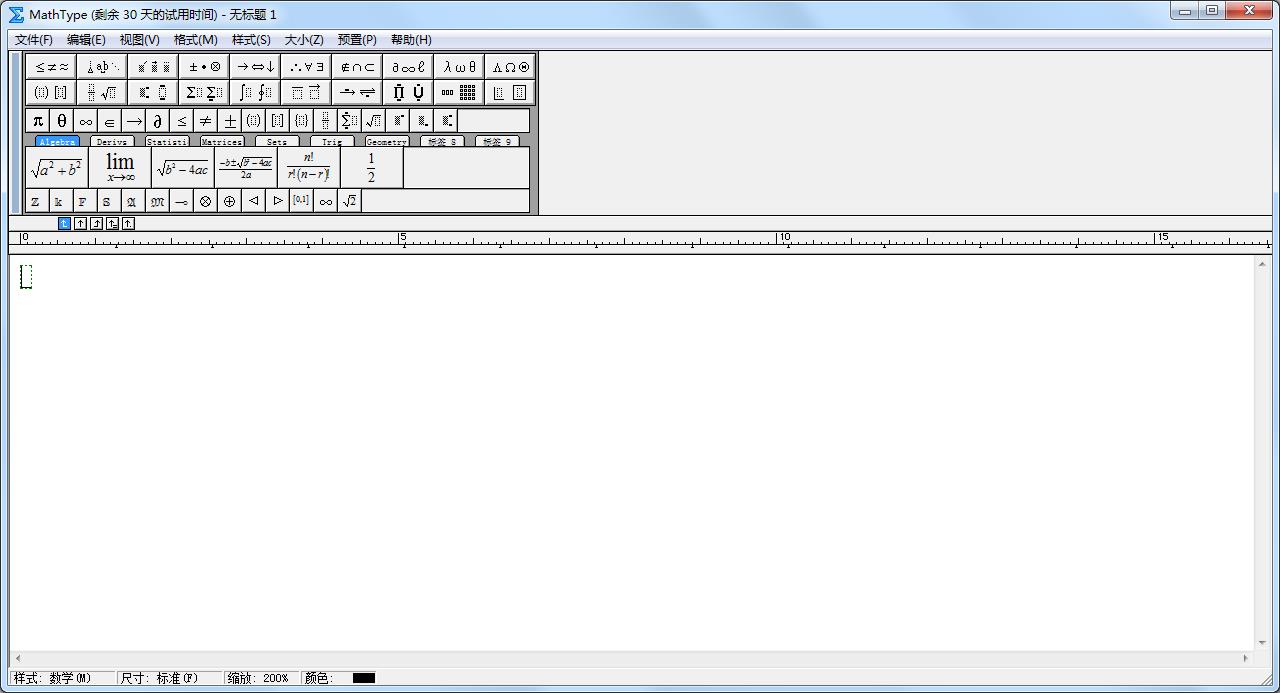Insert the right-pointing triangle ▷ symbol
This screenshot has height=693, width=1280.
(x=278, y=201)
